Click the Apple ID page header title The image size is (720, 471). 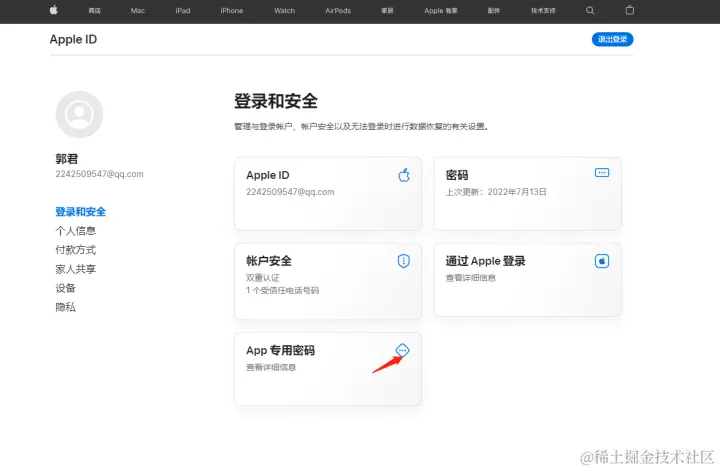(73, 39)
